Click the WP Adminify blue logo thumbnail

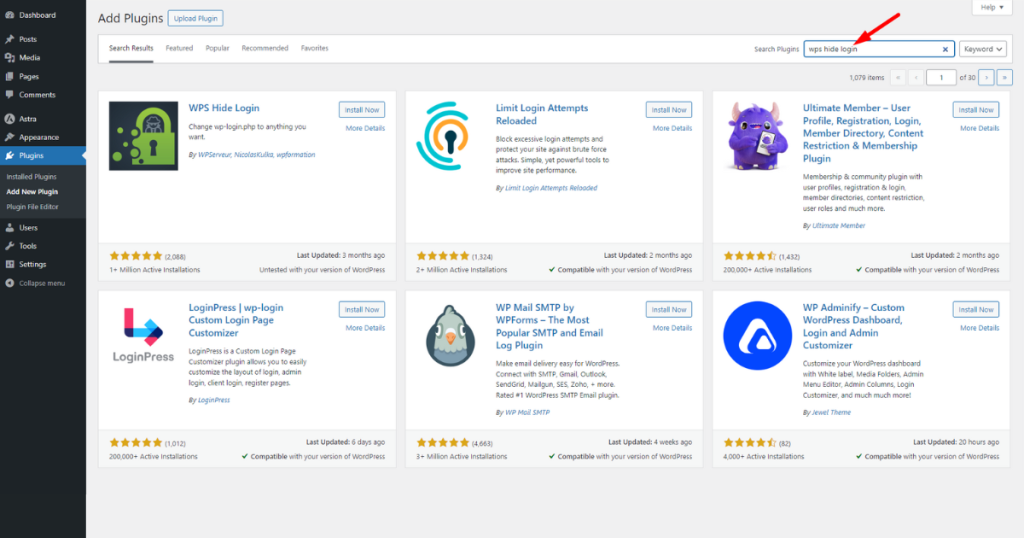click(x=757, y=336)
